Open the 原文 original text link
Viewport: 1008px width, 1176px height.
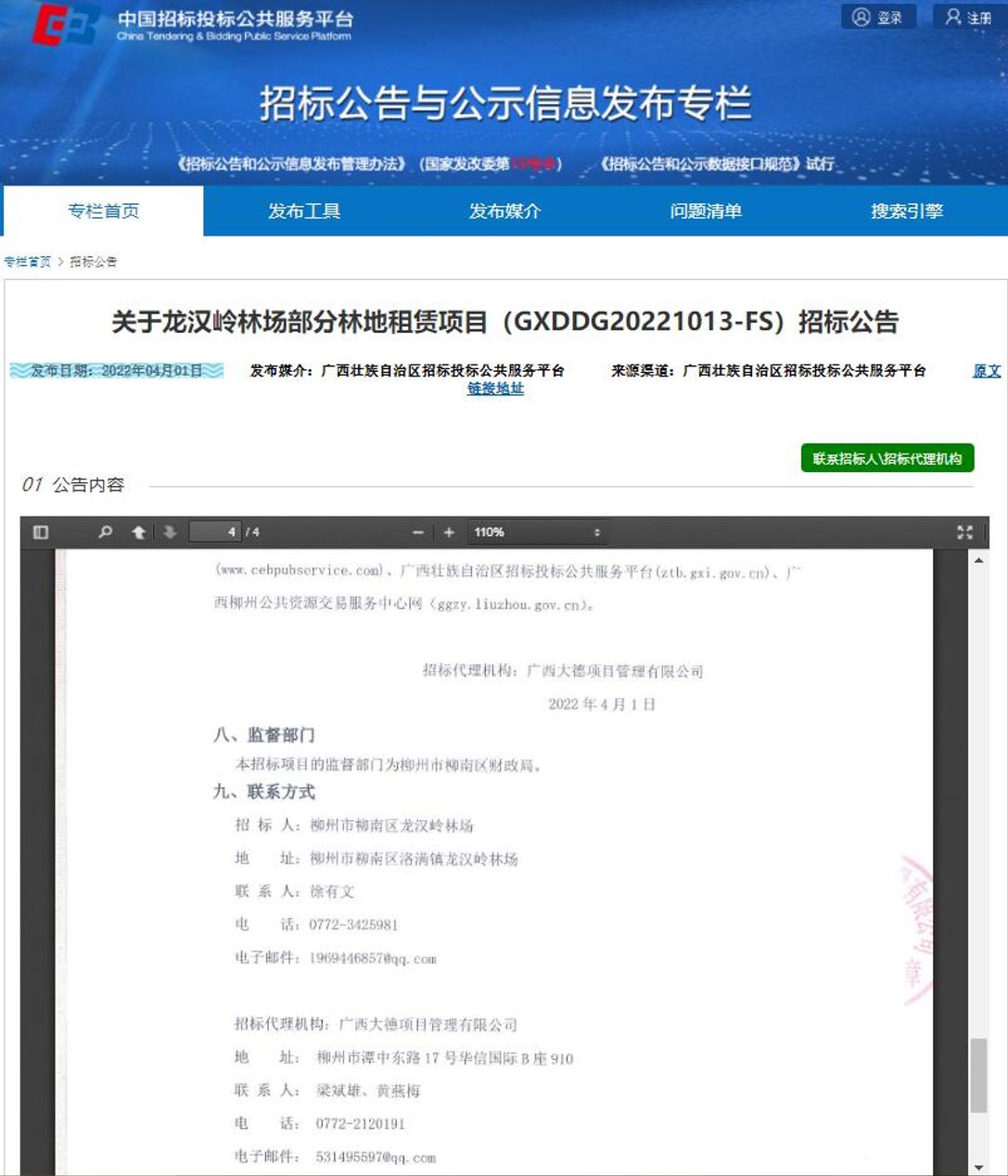[x=987, y=371]
